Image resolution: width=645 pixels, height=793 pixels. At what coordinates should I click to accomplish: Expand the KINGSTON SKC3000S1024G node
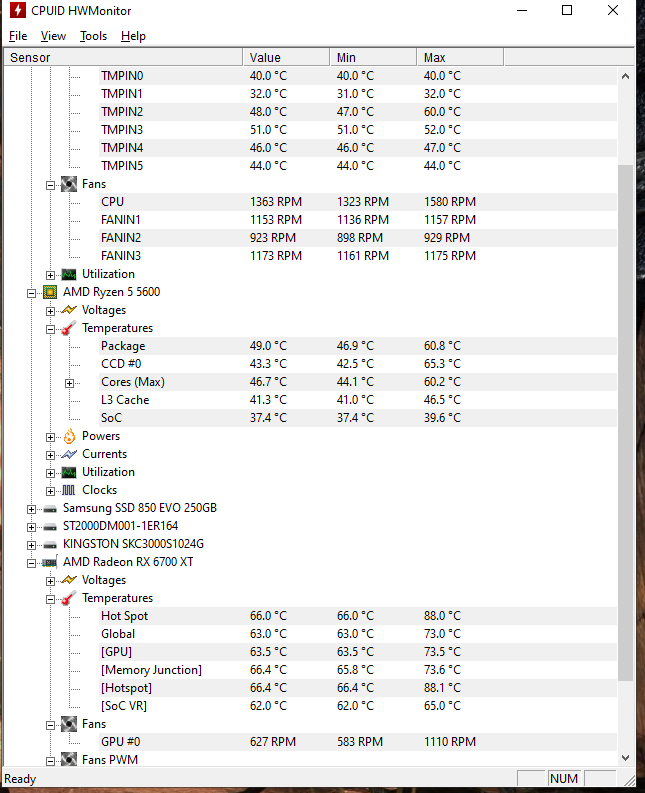click(x=31, y=545)
